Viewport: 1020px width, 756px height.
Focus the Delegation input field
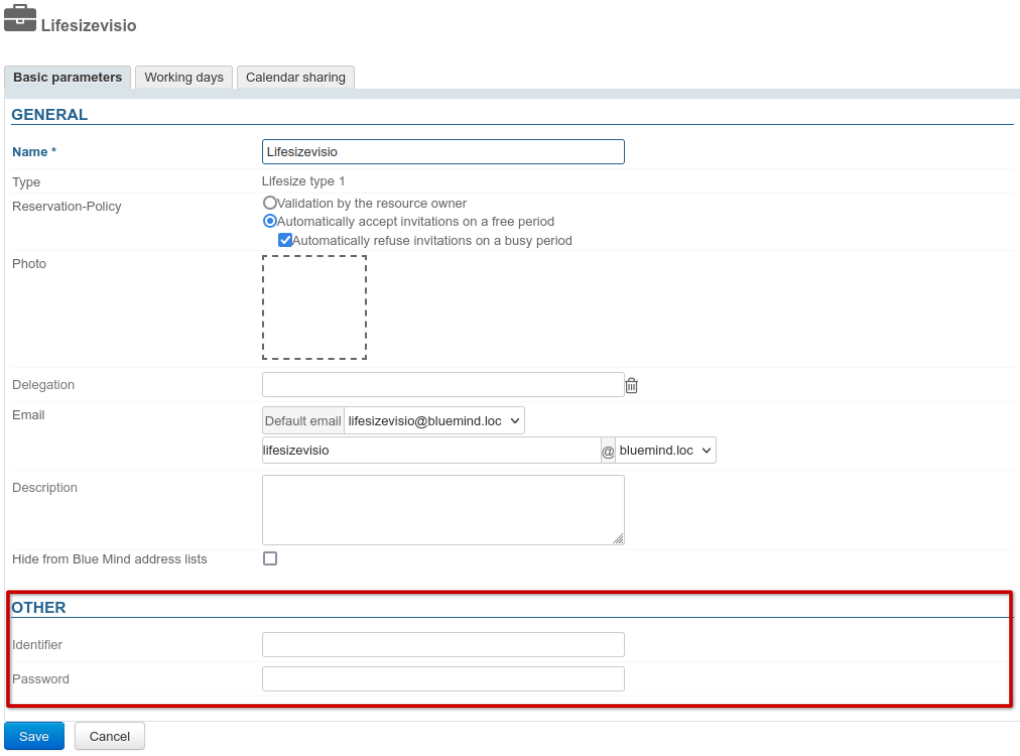pyautogui.click(x=442, y=385)
